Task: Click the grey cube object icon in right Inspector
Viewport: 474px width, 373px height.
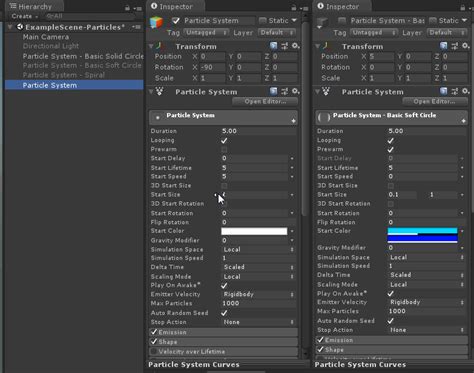Action: (x=323, y=22)
